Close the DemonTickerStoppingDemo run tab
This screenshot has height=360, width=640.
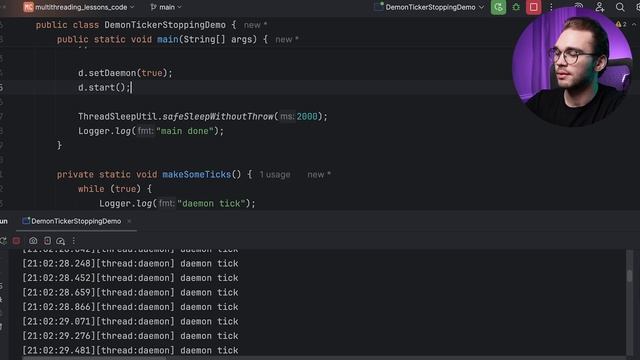click(129, 221)
